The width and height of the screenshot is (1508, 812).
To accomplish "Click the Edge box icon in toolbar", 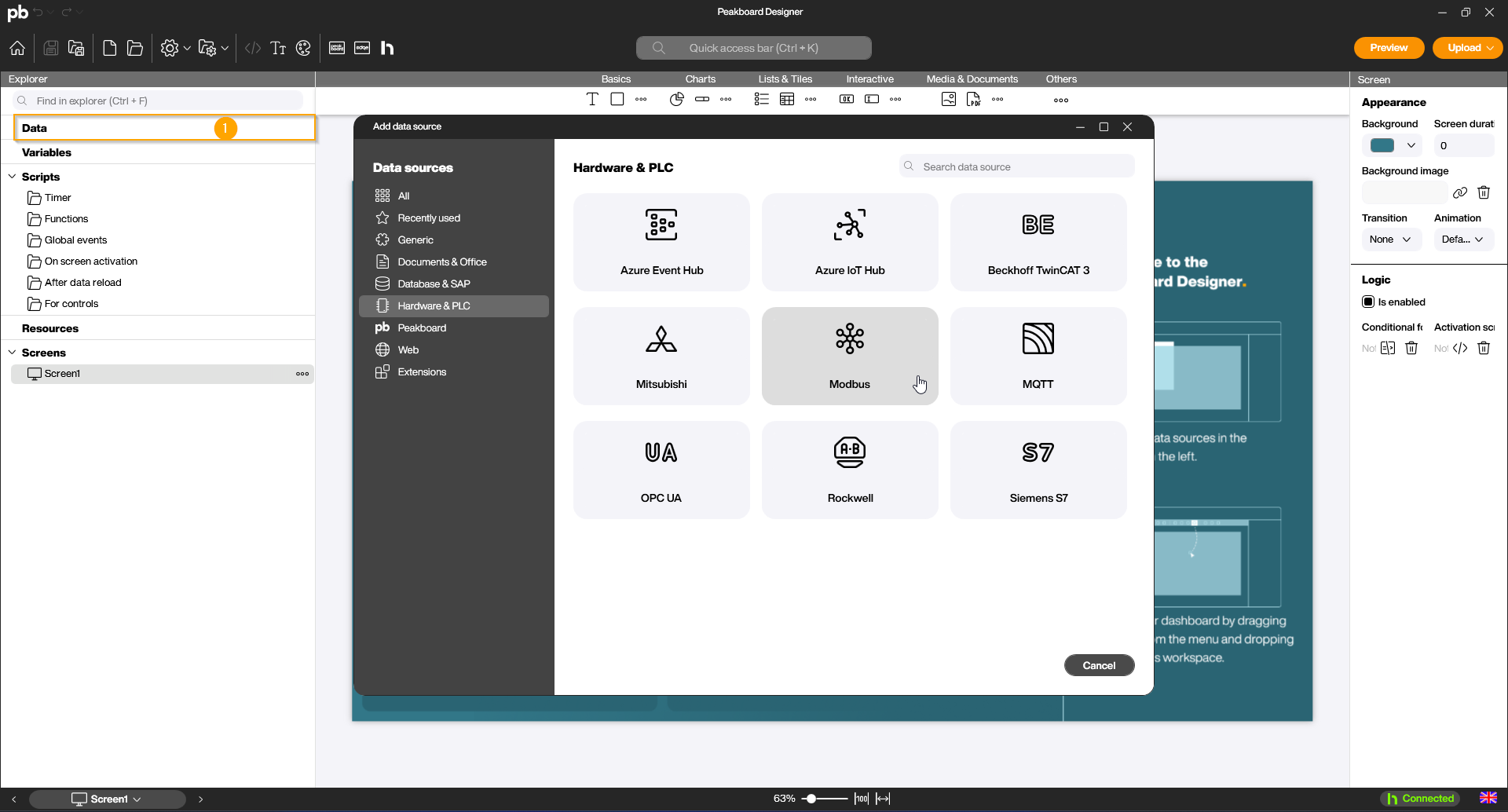I will pos(362,48).
